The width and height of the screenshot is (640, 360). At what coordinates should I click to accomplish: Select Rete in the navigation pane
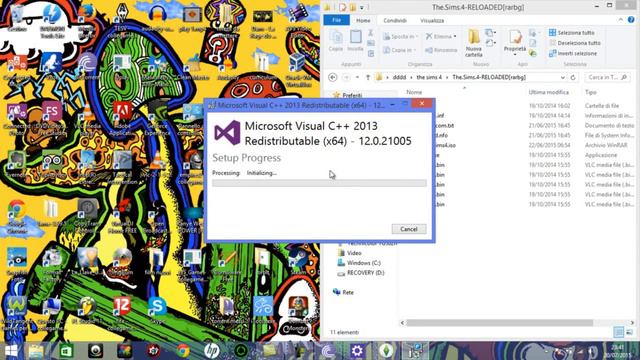(x=343, y=292)
